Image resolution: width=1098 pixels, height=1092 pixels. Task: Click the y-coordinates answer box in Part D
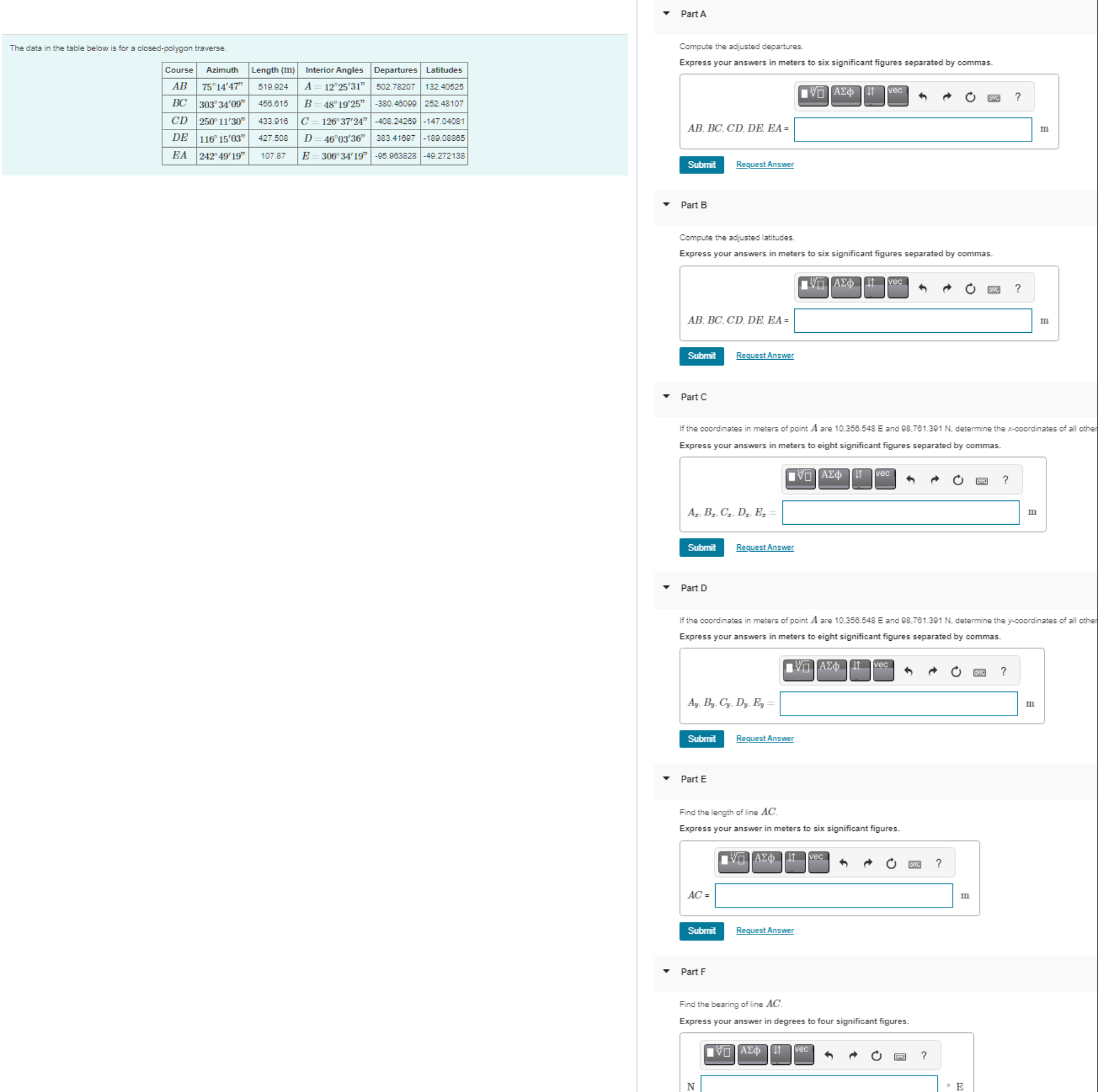tap(898, 703)
